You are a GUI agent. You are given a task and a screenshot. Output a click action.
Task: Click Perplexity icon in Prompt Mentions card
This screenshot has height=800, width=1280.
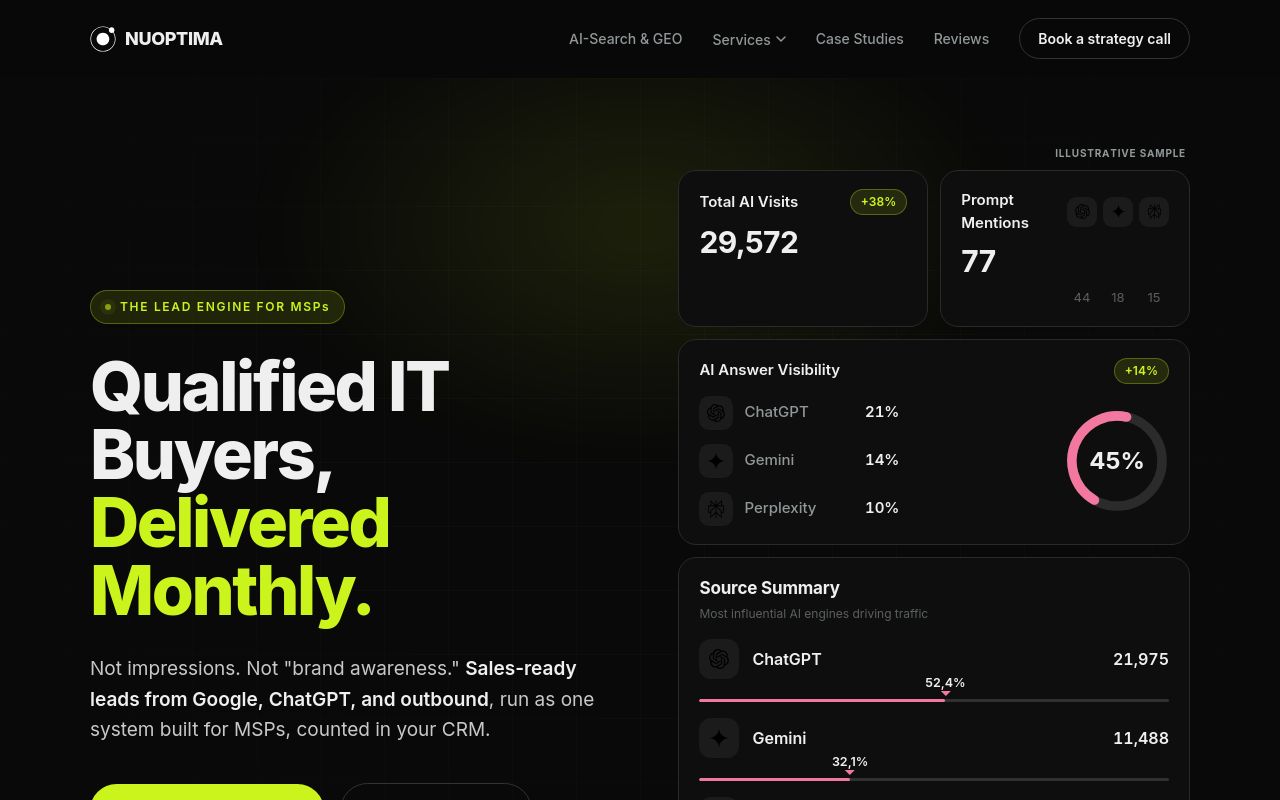[x=1154, y=212]
